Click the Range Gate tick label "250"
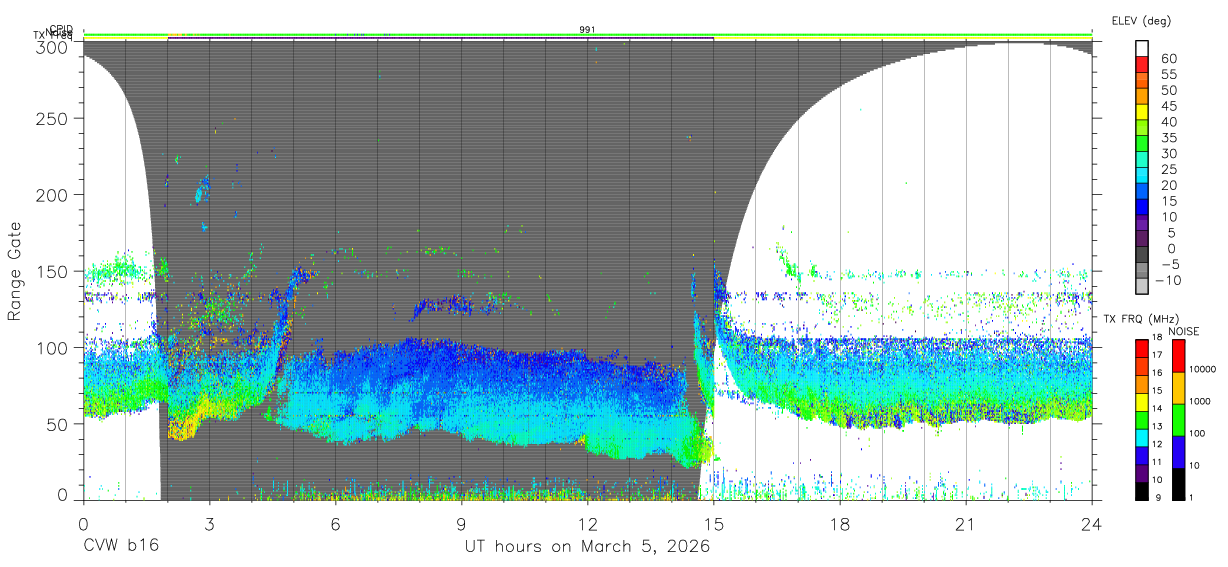Screen dimensions: 1228x567 52,118
